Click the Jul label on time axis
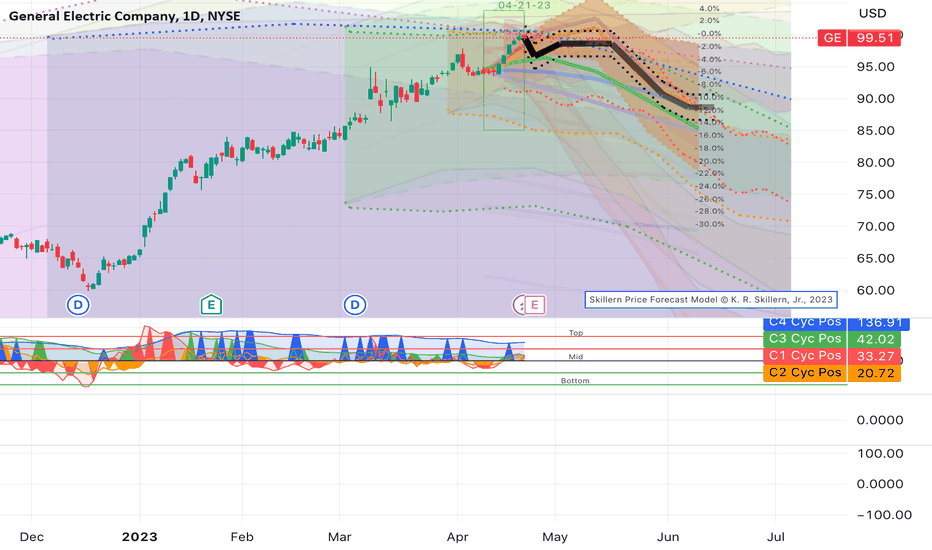932x550 pixels. (776, 537)
